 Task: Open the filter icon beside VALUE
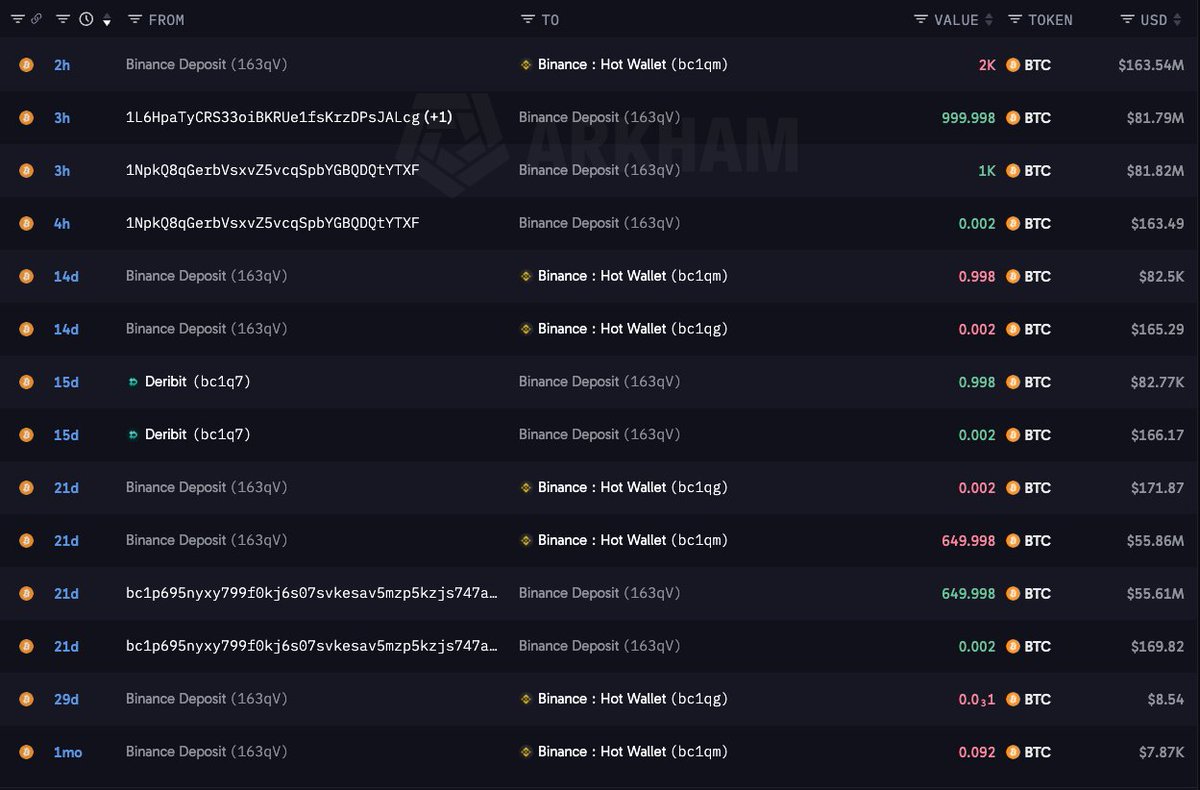(x=921, y=19)
